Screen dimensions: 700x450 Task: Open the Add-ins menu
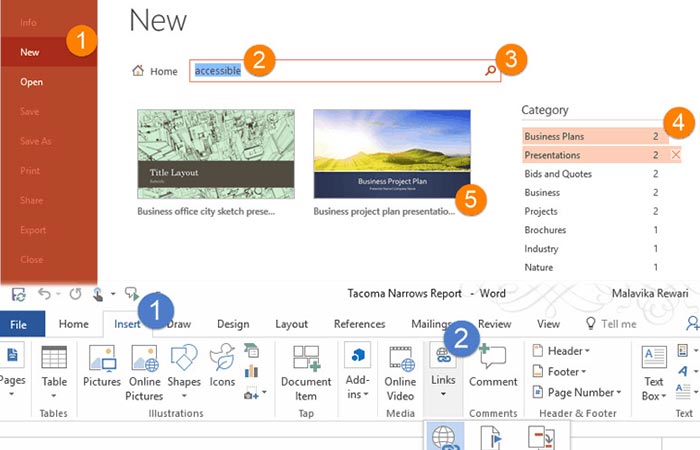tap(358, 371)
